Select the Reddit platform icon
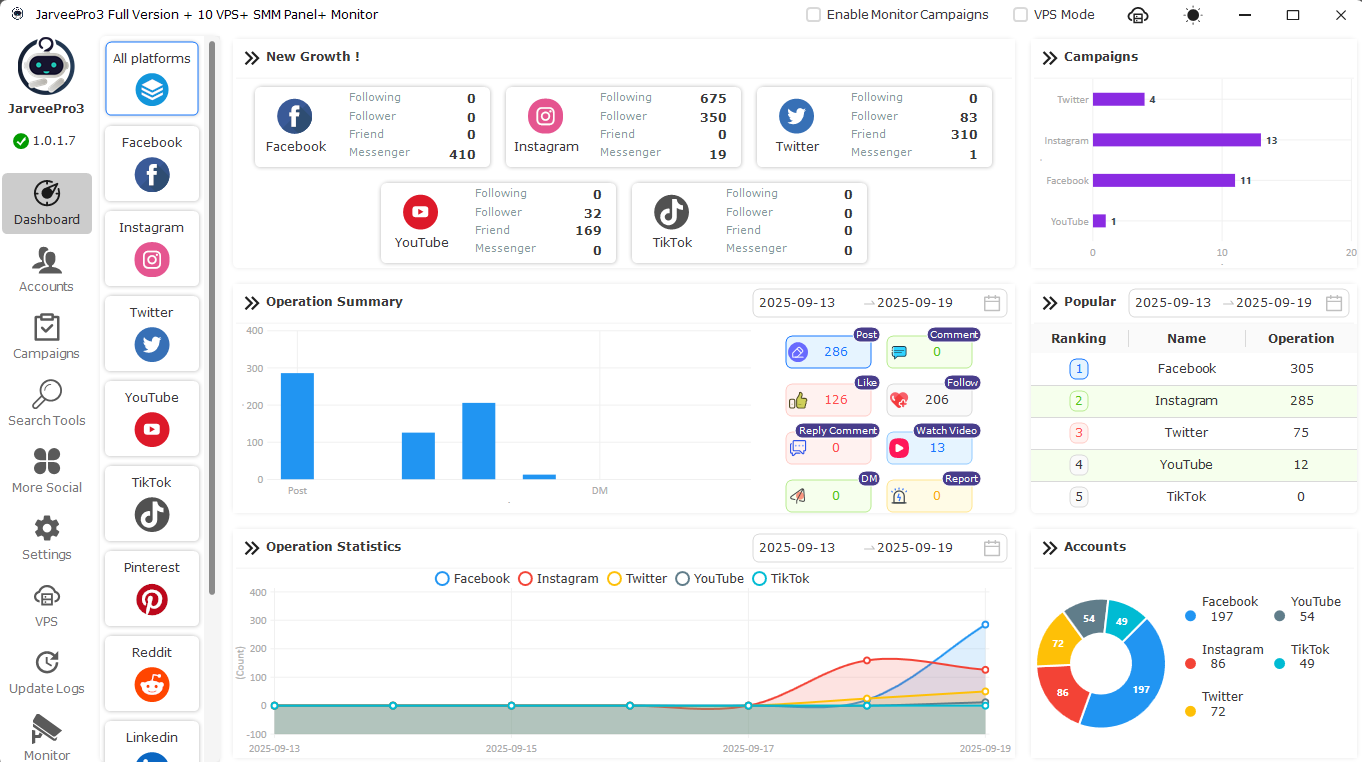The height and width of the screenshot is (762, 1362). [x=152, y=684]
